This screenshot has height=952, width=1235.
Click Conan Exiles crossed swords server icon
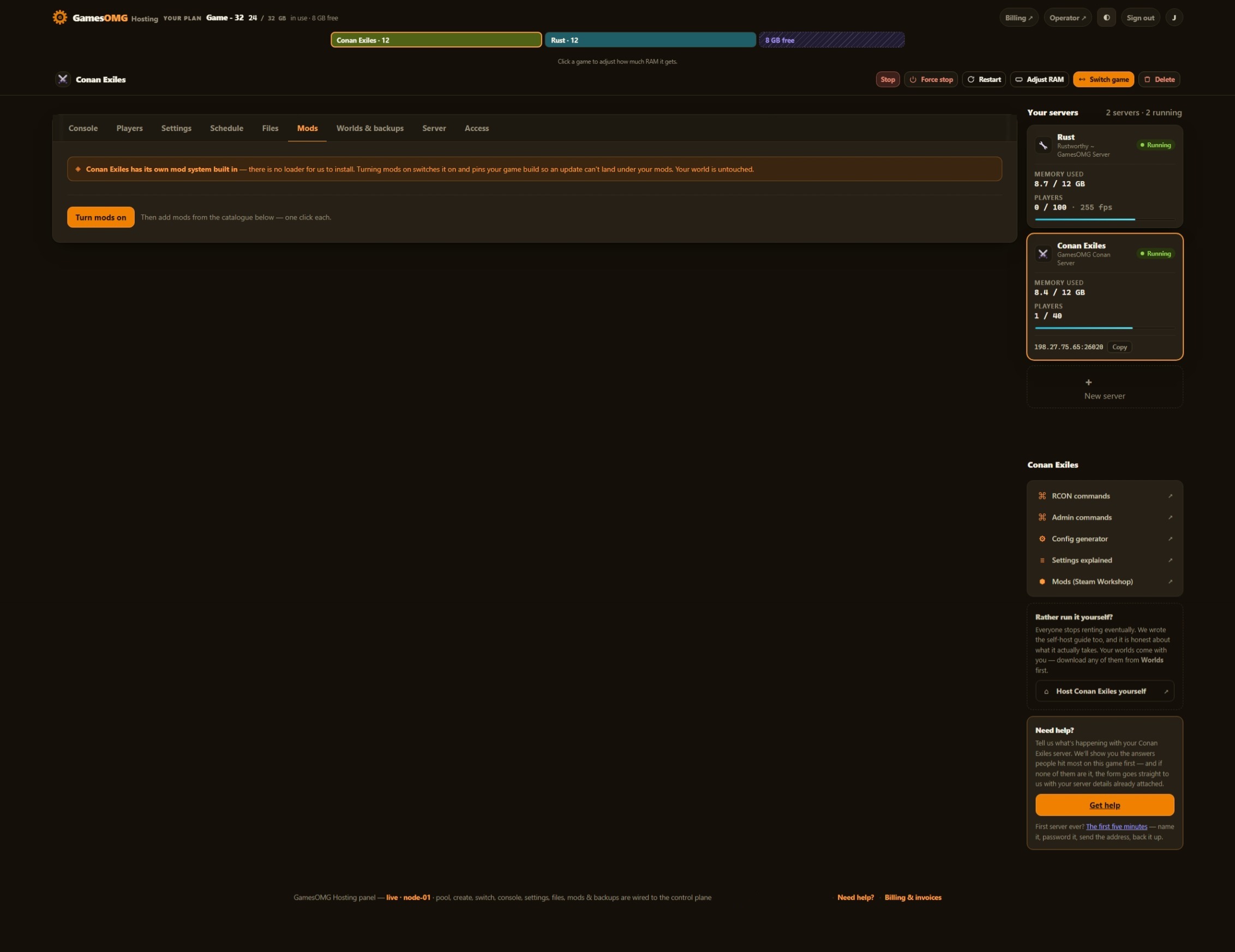click(x=1043, y=254)
